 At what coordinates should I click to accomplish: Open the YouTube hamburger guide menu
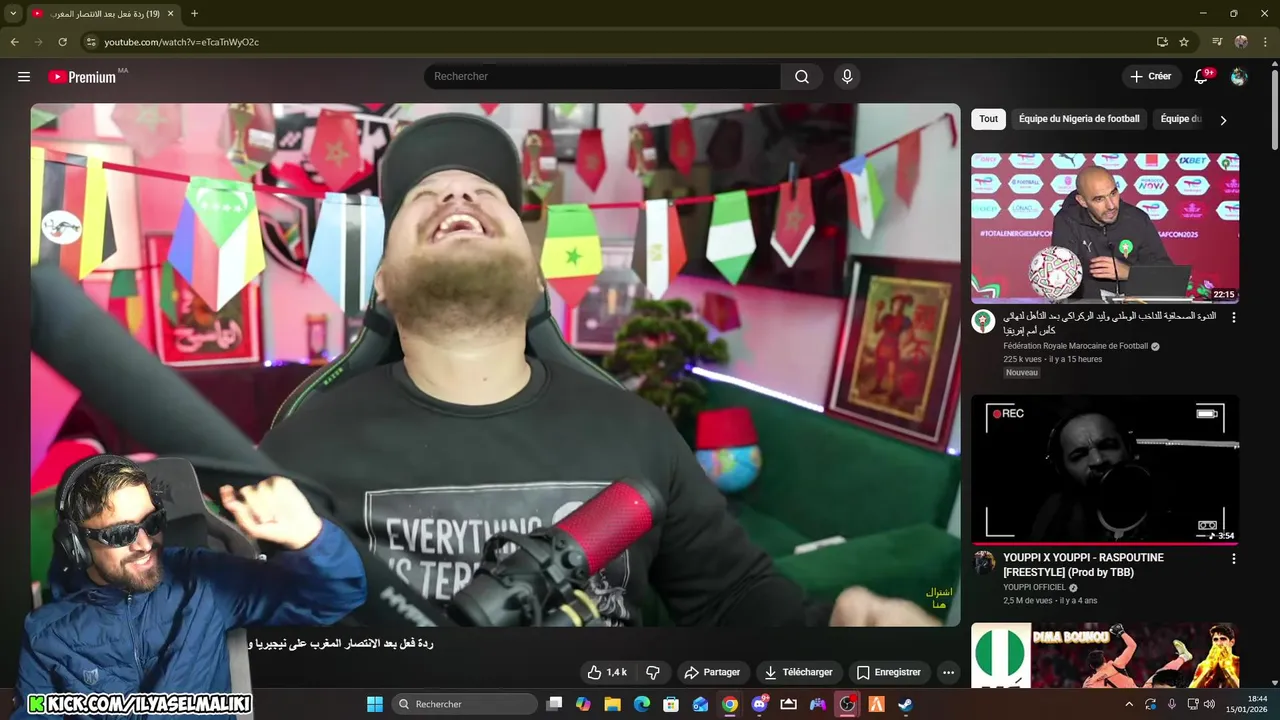click(x=24, y=77)
